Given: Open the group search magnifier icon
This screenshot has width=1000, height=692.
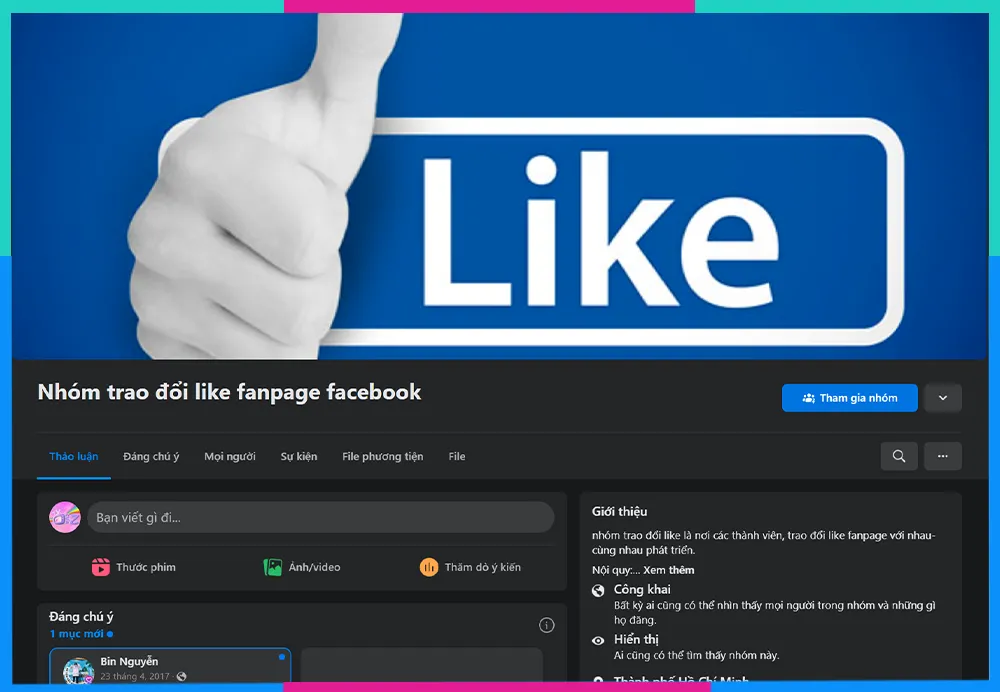Looking at the screenshot, I should pyautogui.click(x=899, y=456).
